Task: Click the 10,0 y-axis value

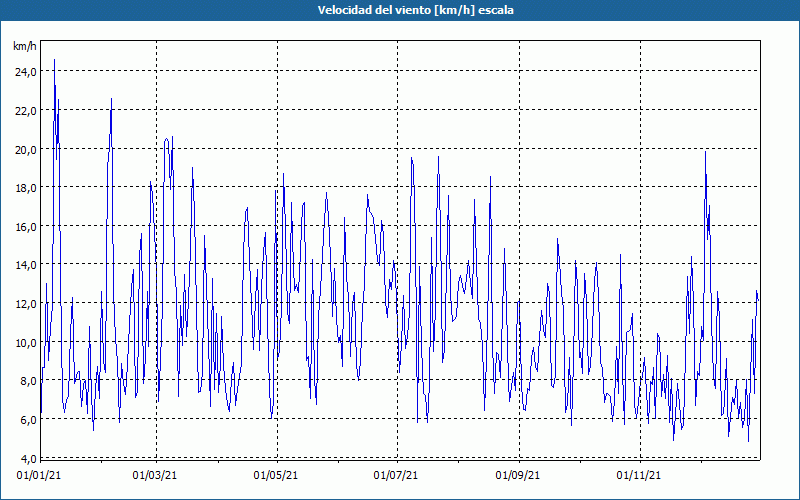Action: pos(26,342)
